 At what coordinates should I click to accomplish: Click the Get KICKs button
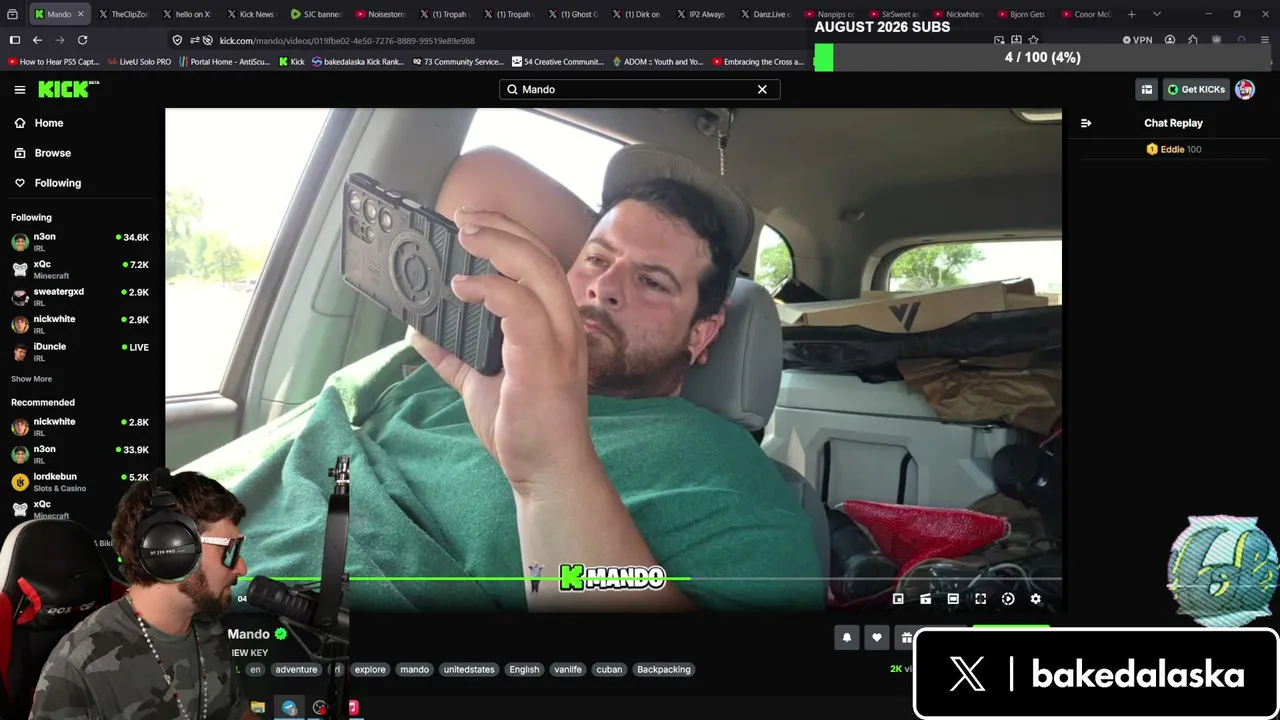pyautogui.click(x=1196, y=89)
